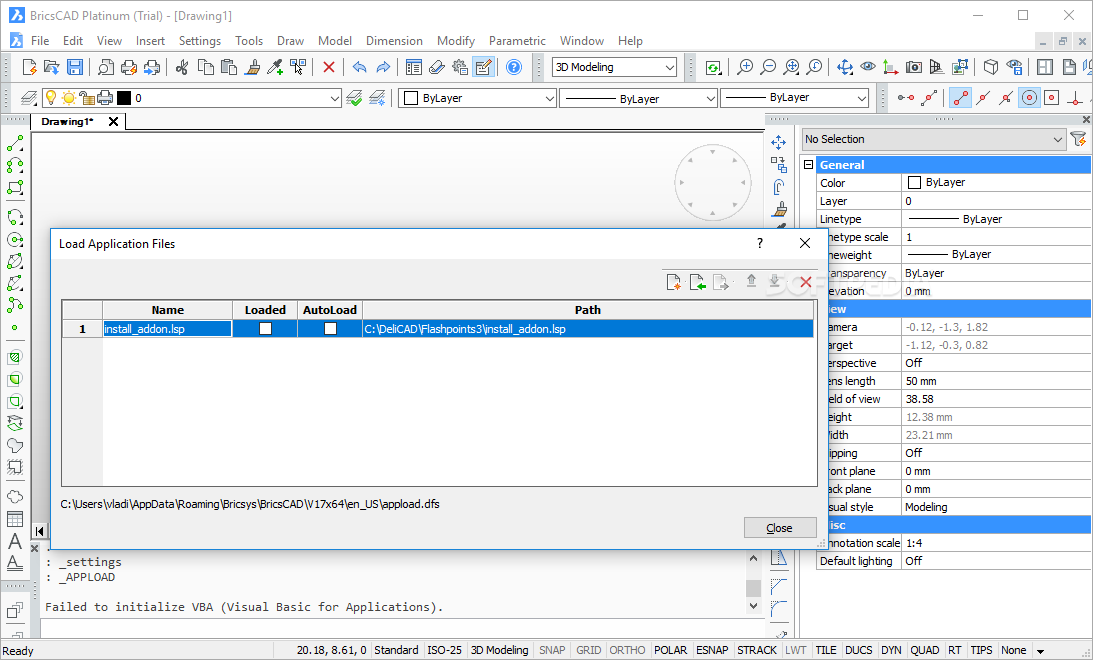Remove the entry with the dialog's red X icon
Image resolution: width=1093 pixels, height=660 pixels.
(x=806, y=282)
